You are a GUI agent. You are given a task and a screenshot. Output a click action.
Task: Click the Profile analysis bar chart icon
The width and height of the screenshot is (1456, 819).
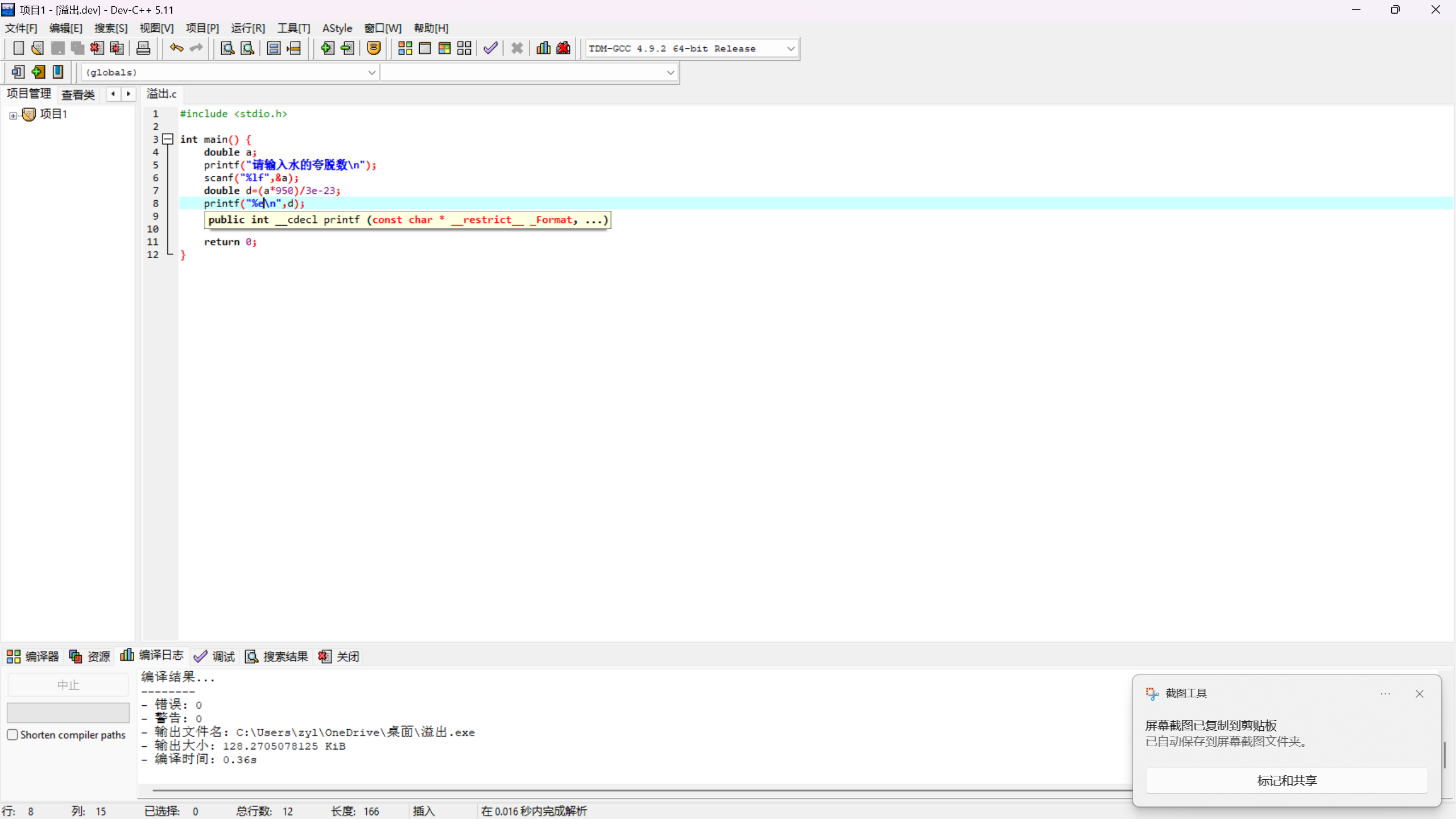[x=543, y=48]
